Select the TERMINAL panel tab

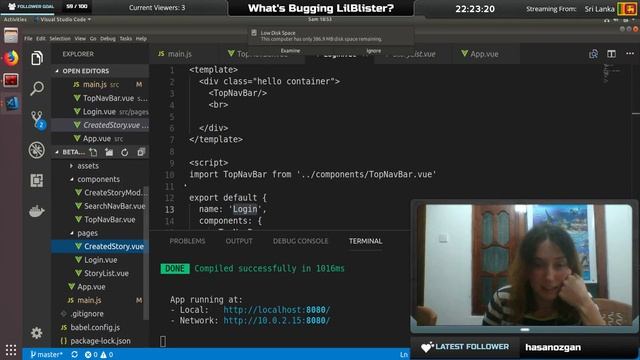365,241
